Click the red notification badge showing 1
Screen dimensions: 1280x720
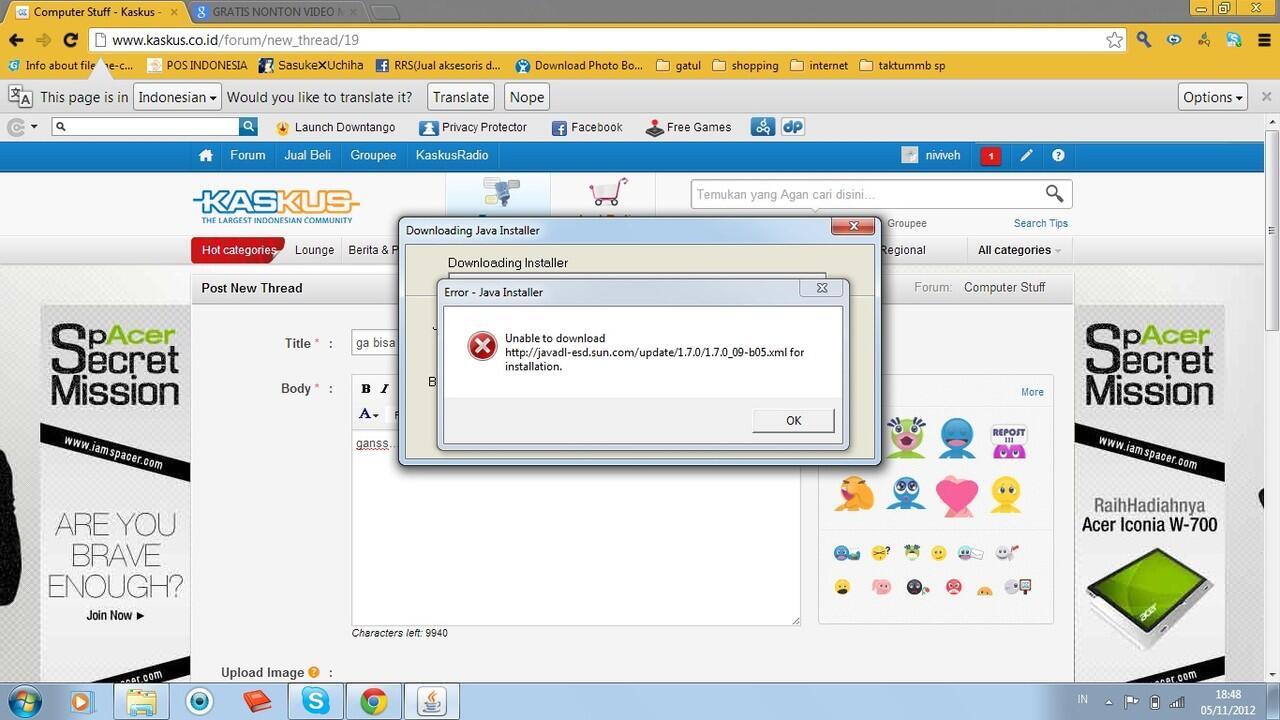[990, 156]
